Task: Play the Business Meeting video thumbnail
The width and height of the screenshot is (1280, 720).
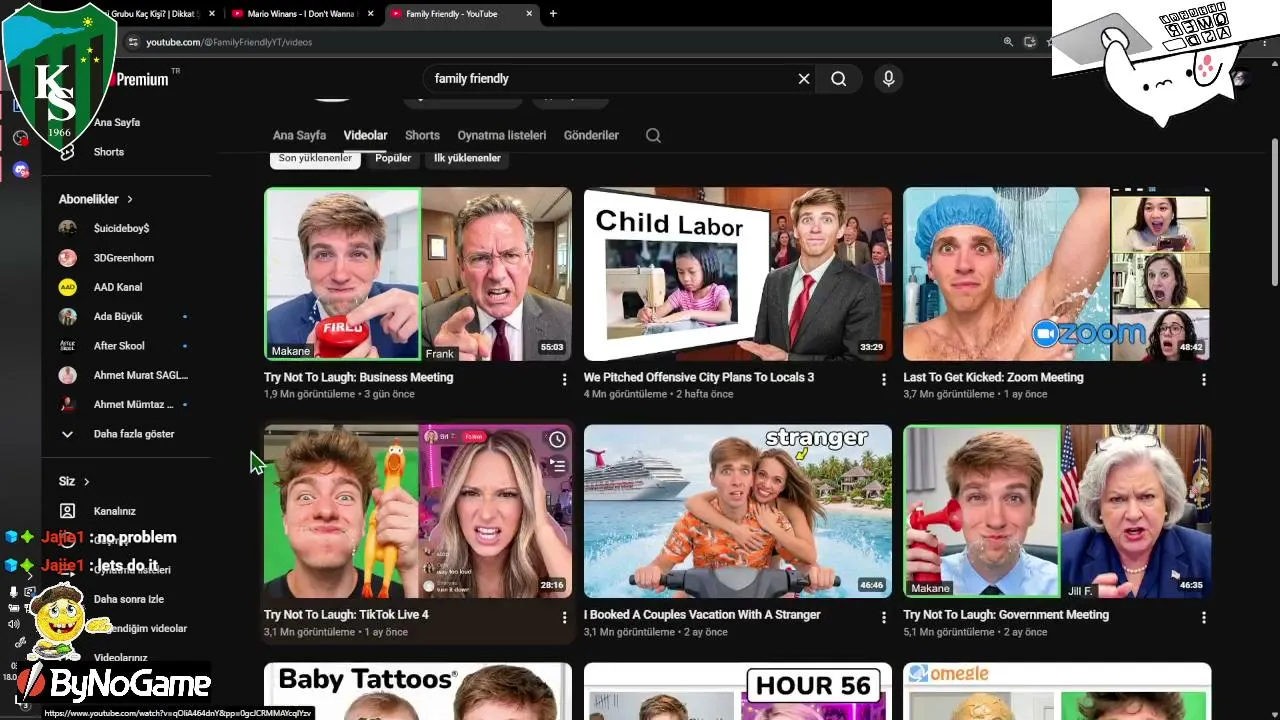Action: (x=418, y=274)
